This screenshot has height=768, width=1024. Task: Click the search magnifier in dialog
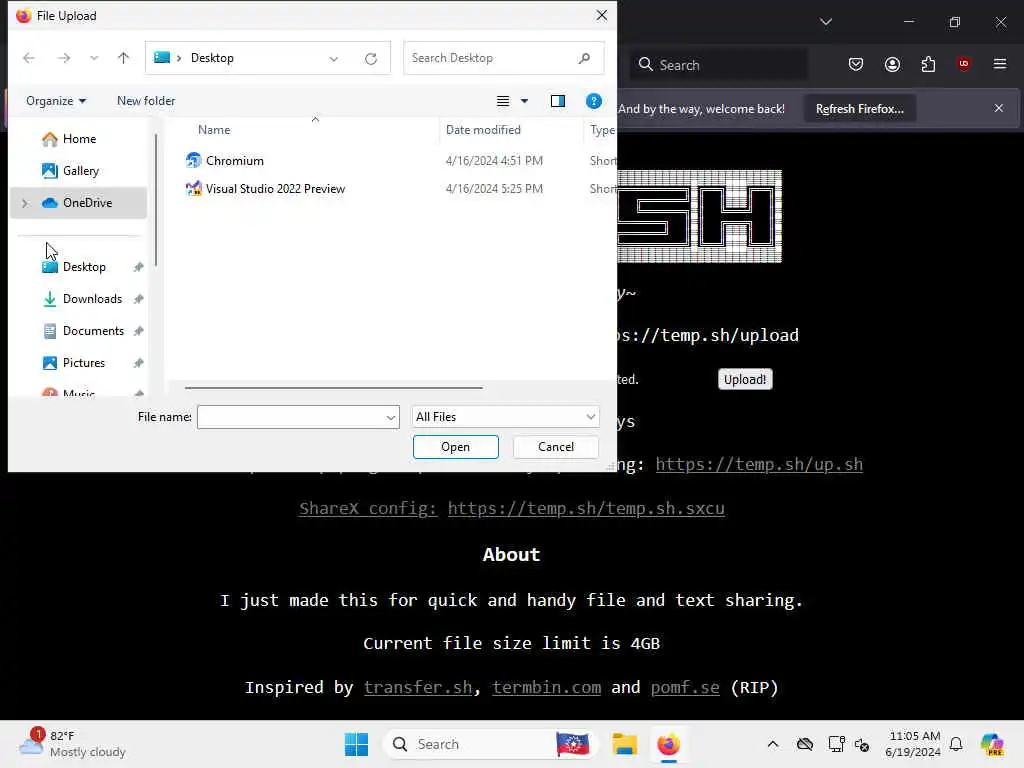[584, 58]
